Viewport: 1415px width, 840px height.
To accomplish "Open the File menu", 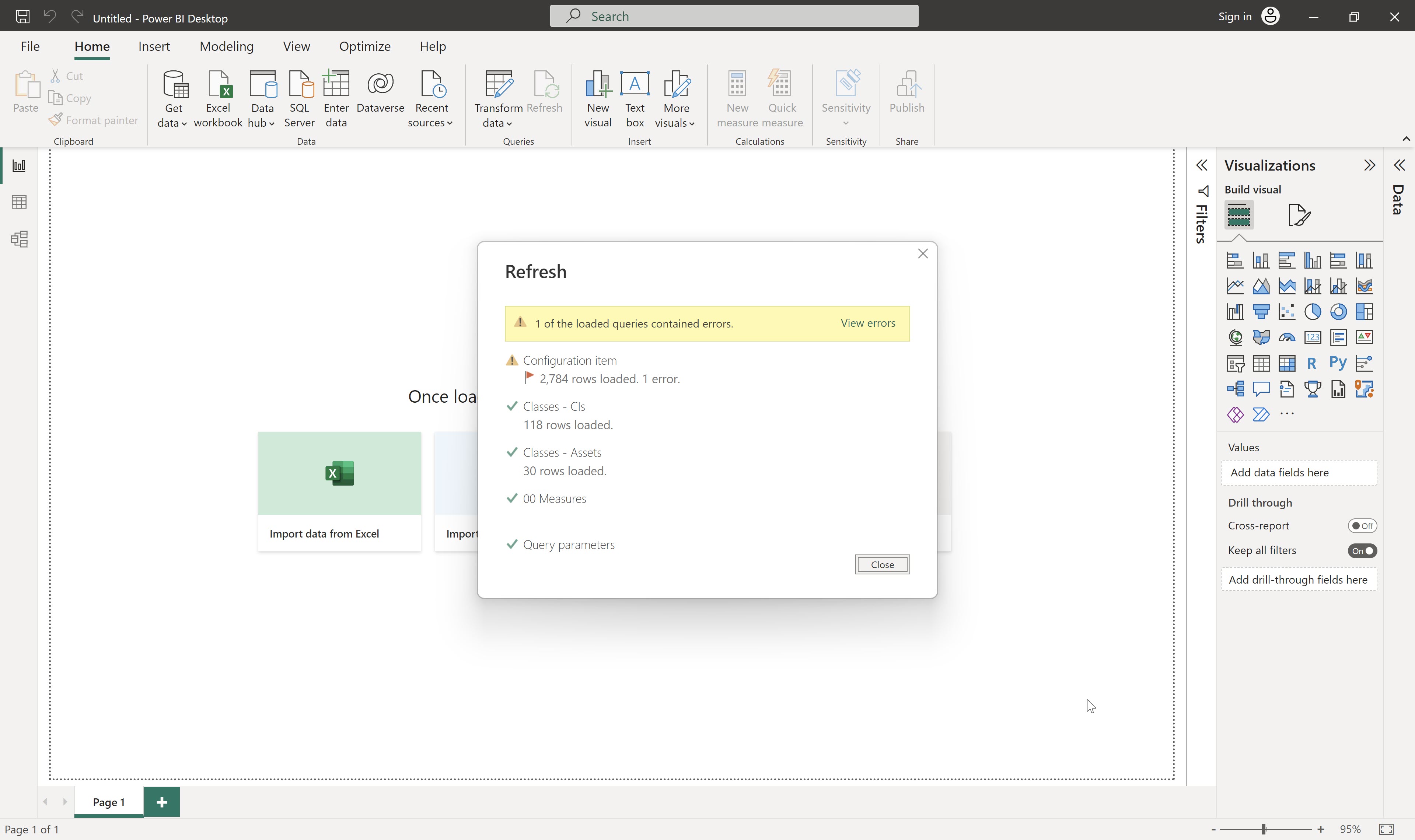I will [30, 46].
